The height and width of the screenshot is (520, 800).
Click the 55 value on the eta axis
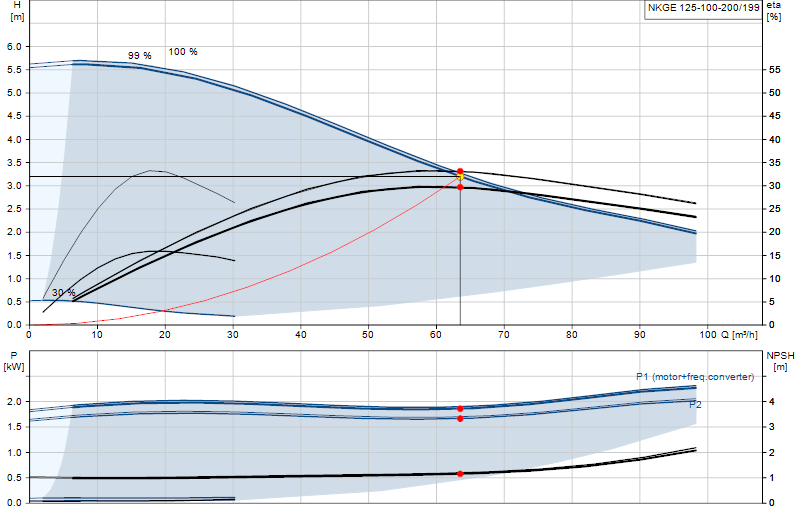(x=774, y=70)
